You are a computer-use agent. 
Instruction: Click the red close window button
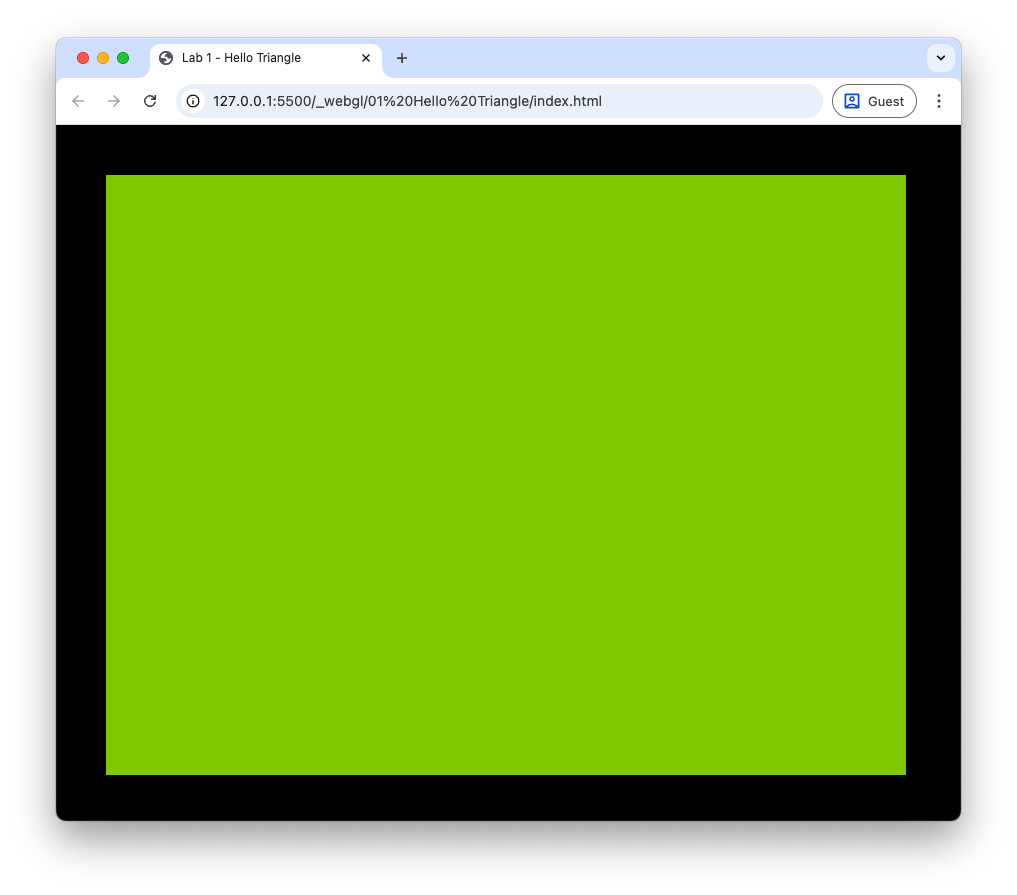click(83, 58)
